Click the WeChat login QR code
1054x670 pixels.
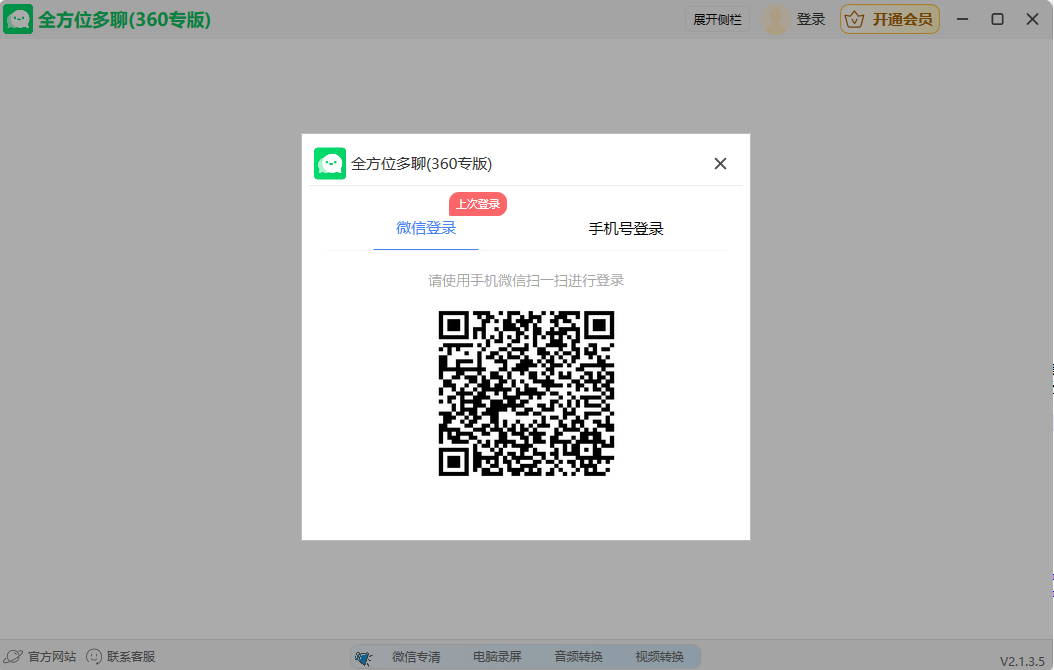pos(526,393)
